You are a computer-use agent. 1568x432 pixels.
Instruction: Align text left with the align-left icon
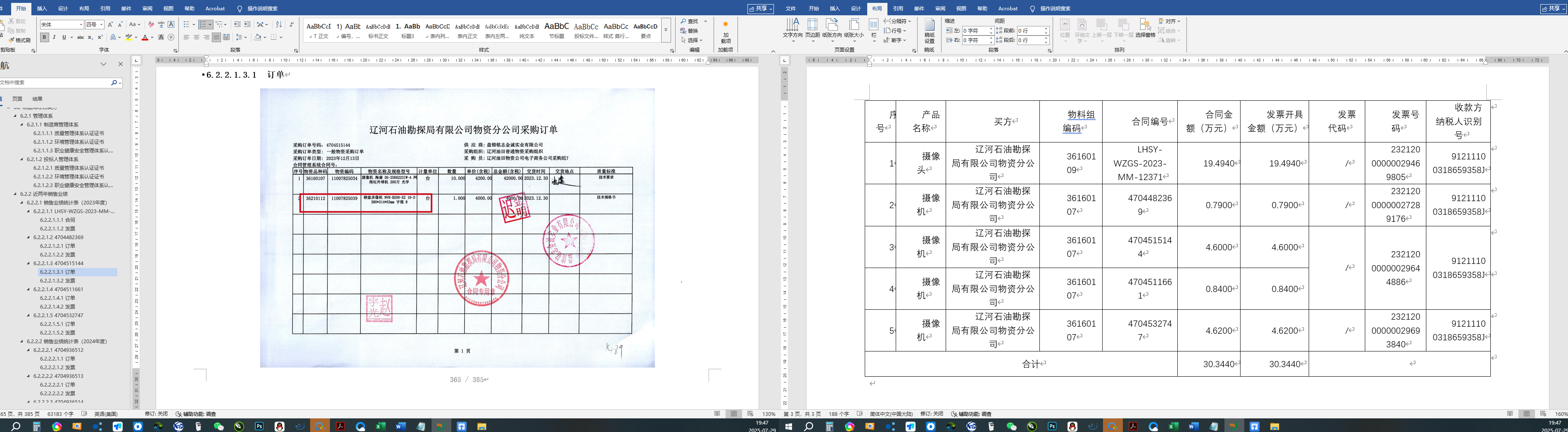187,37
